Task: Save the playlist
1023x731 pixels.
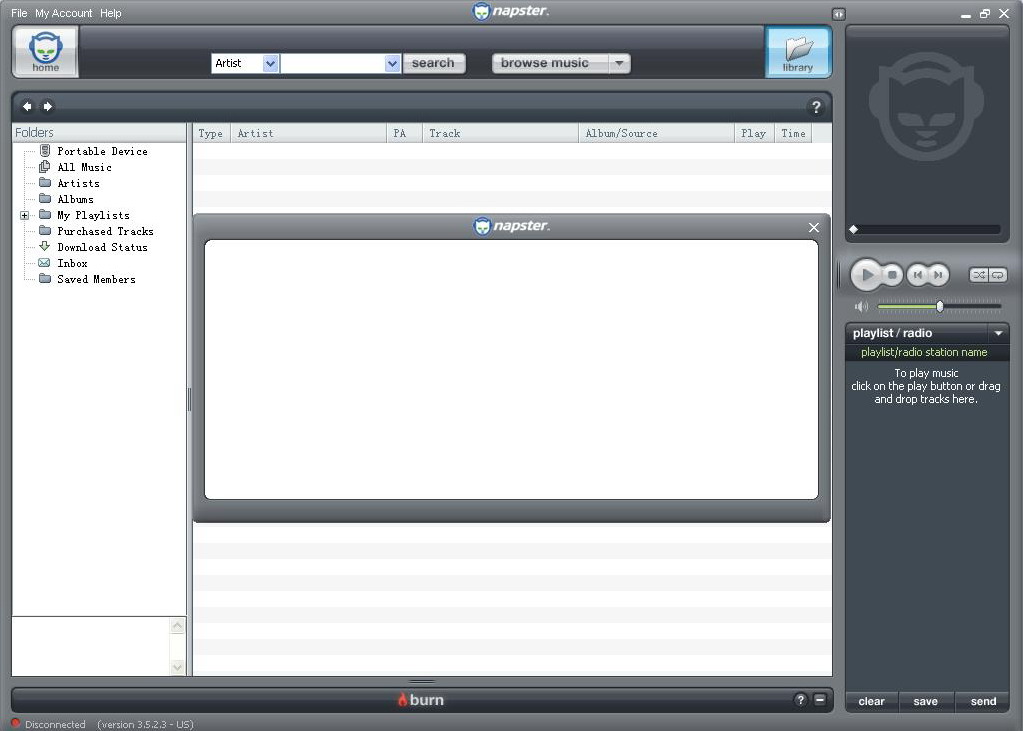Action: tap(926, 702)
